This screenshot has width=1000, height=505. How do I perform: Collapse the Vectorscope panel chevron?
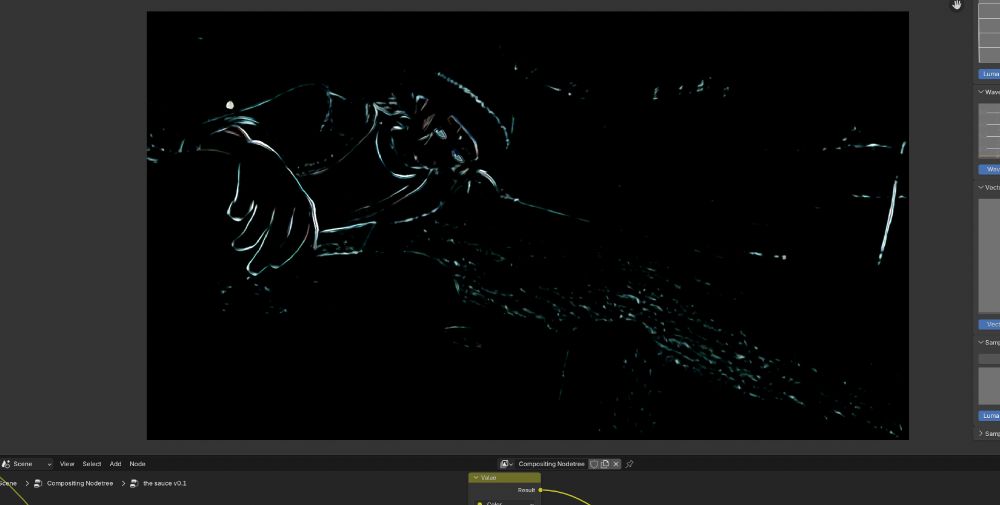pos(981,187)
